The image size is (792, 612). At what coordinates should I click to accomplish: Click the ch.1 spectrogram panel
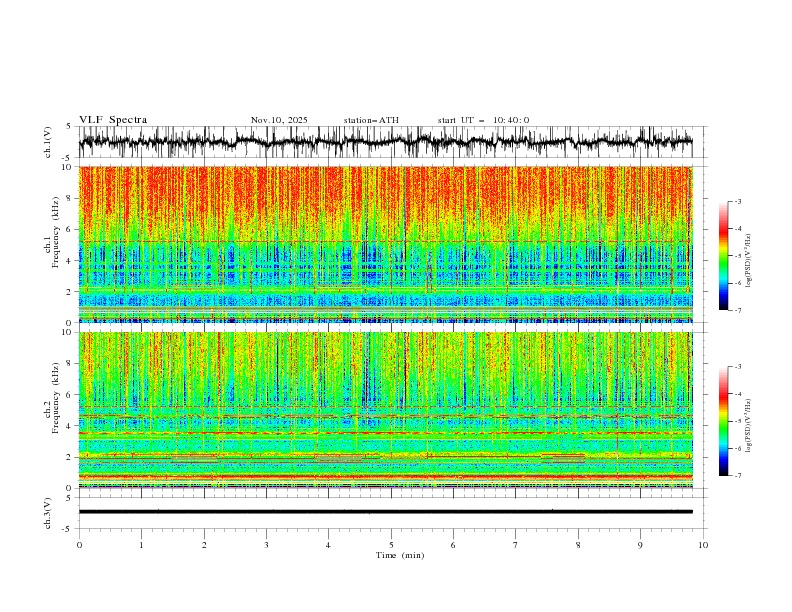click(386, 244)
